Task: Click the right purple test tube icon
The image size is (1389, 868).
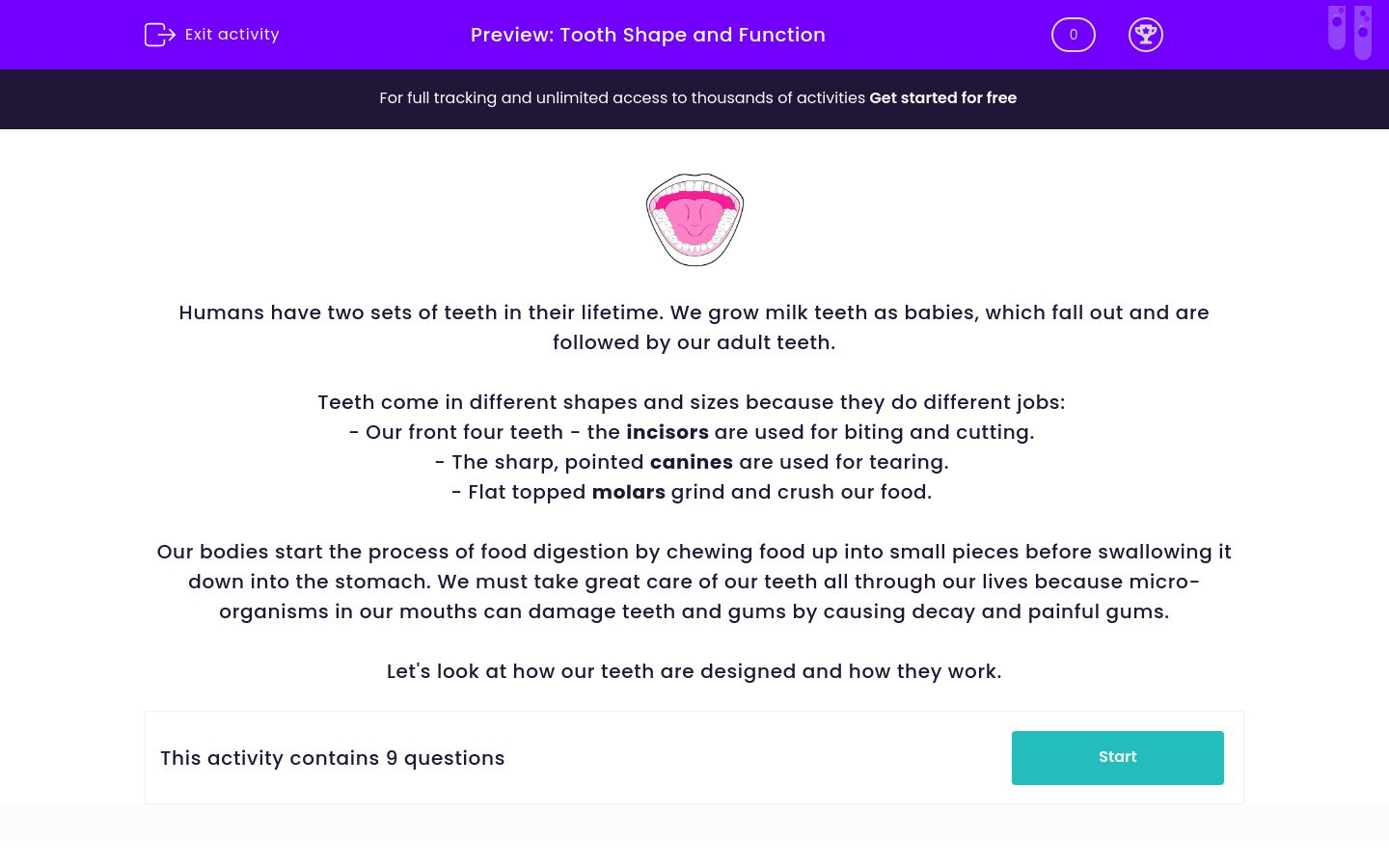Action: [1363, 32]
